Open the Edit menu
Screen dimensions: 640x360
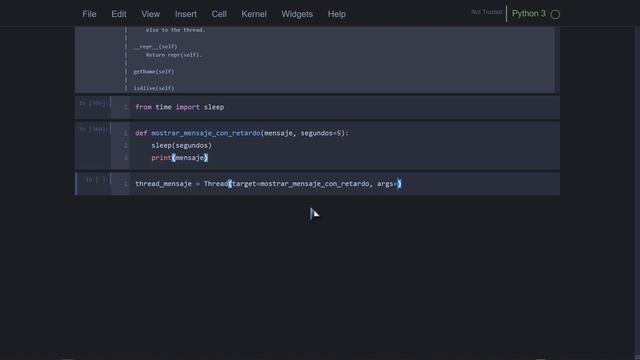(119, 14)
